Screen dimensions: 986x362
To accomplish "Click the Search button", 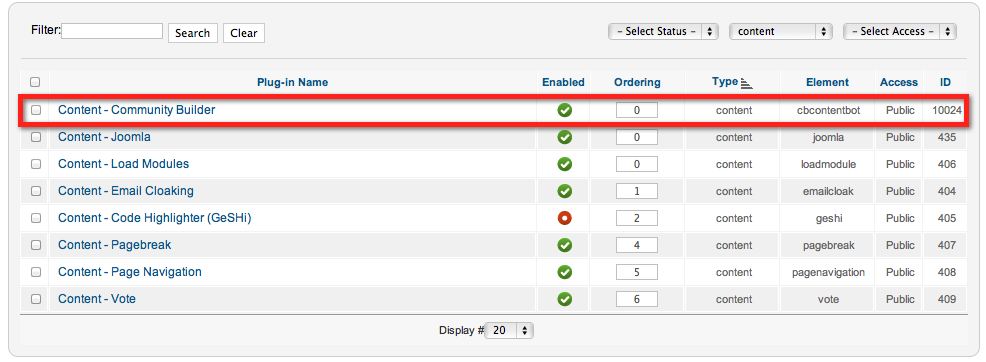I will (x=192, y=33).
